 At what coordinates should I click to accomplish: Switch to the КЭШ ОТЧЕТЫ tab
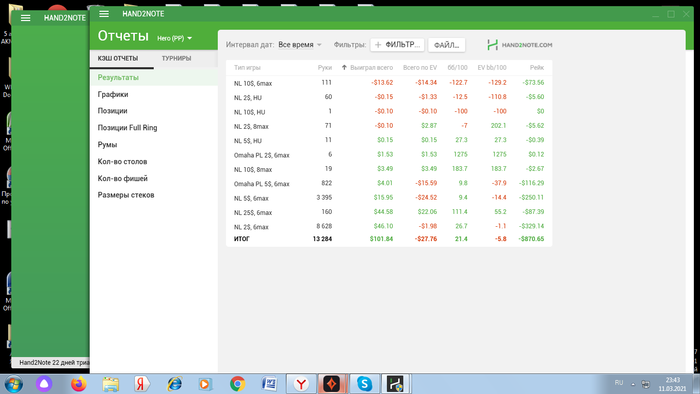click(118, 58)
